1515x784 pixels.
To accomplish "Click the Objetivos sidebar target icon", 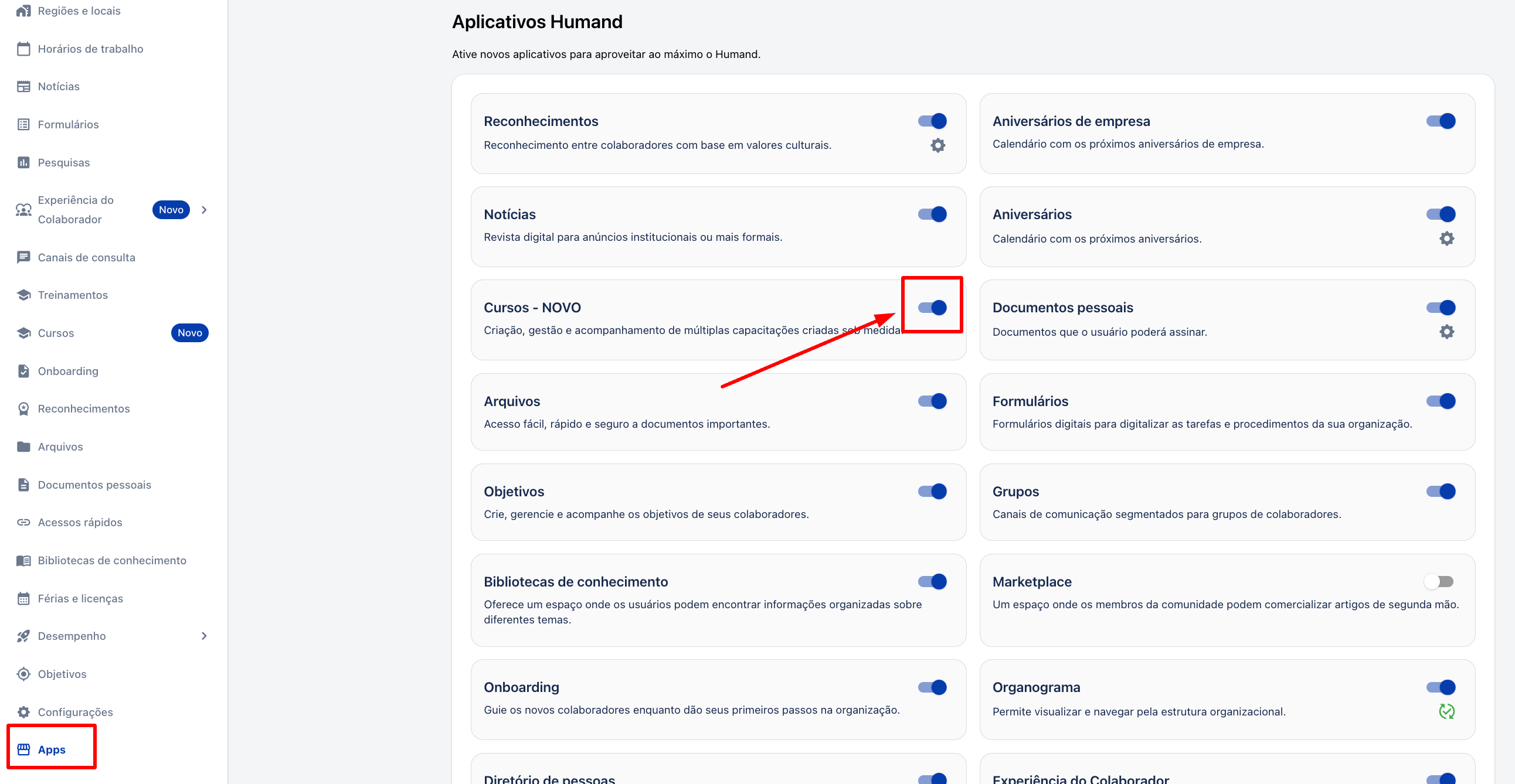I will 23,674.
